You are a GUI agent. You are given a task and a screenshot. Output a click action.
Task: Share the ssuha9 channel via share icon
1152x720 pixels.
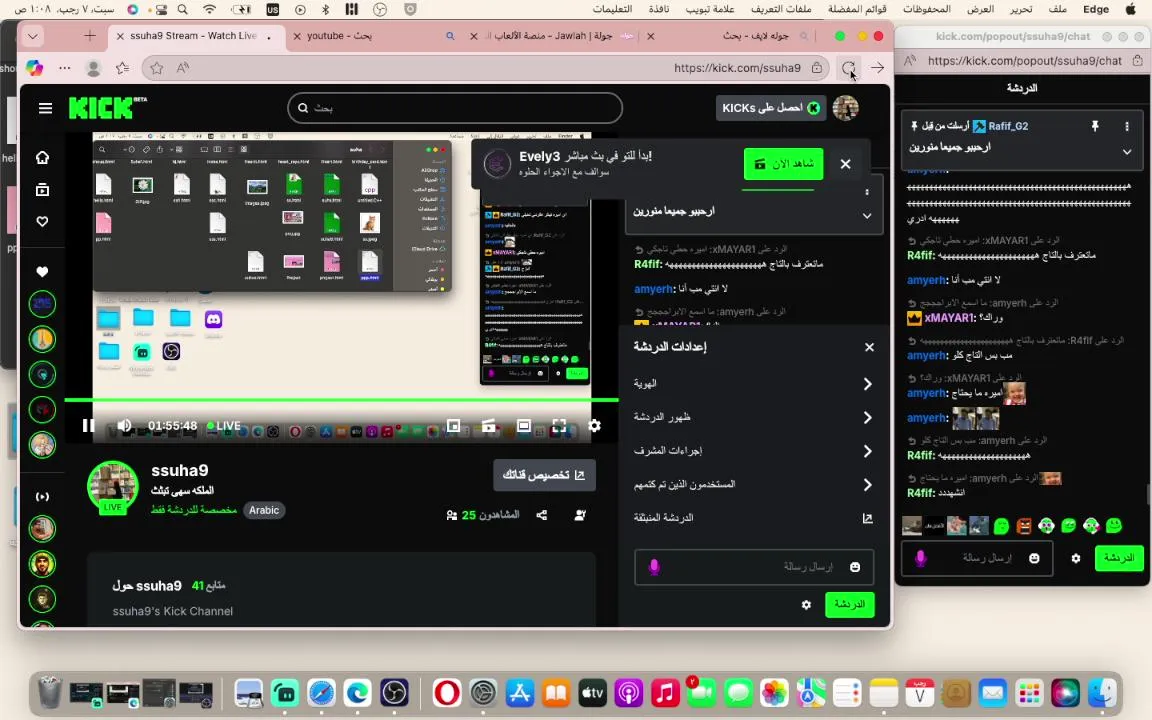[541, 515]
